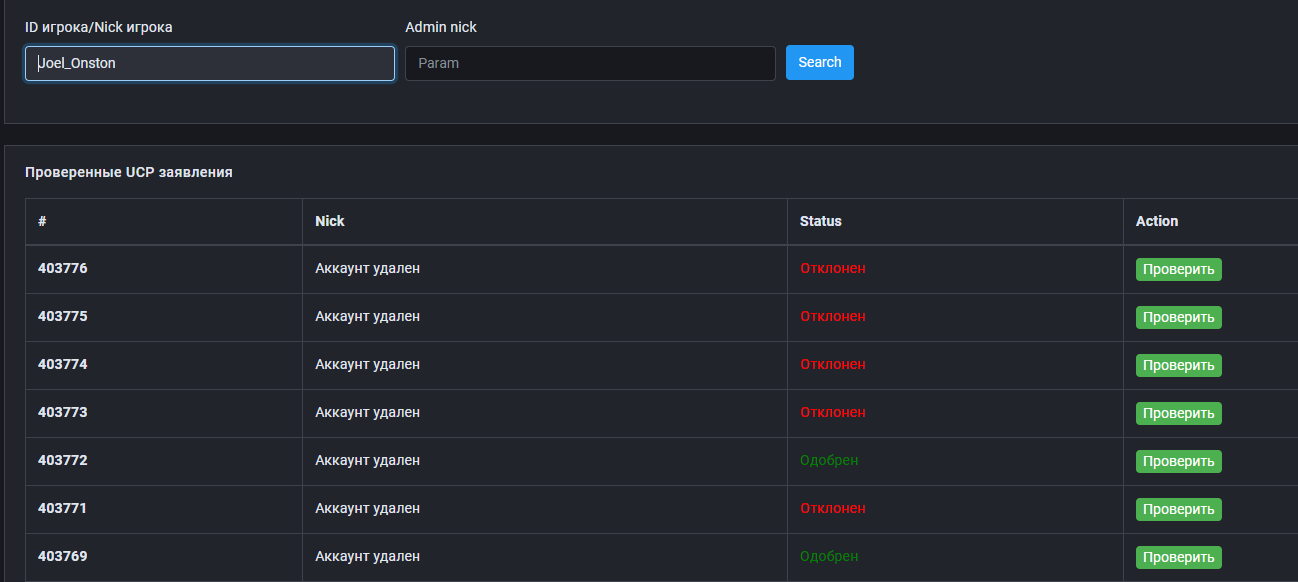1298x582 pixels.
Task: Click the 'ID игрока/Nick игрока' label
Action: pos(98,27)
